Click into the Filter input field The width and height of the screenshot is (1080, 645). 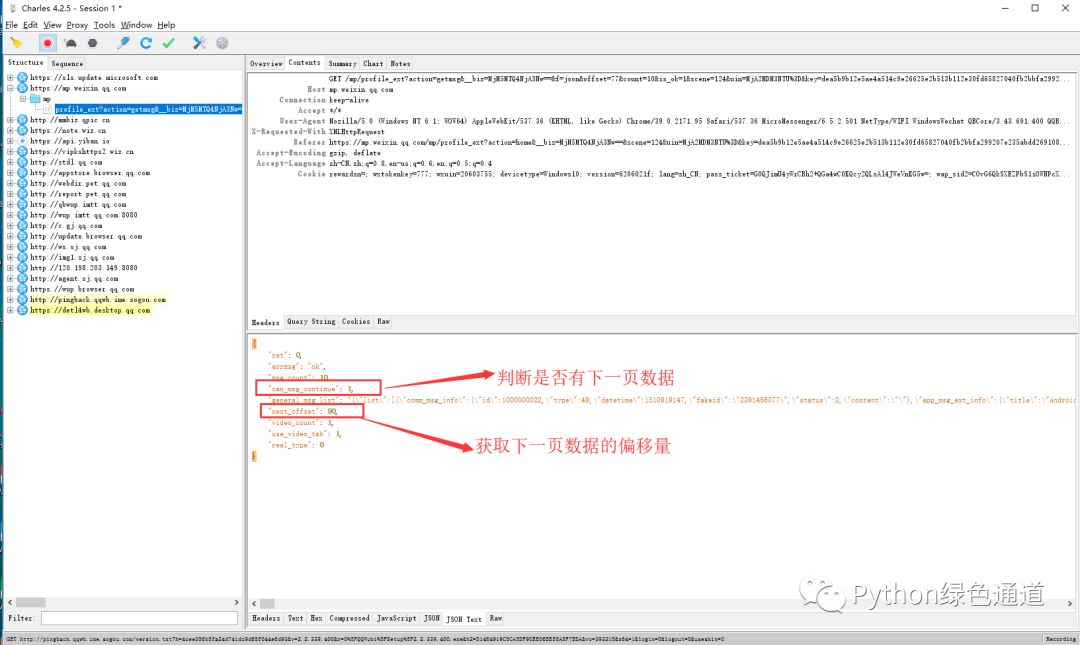point(139,618)
